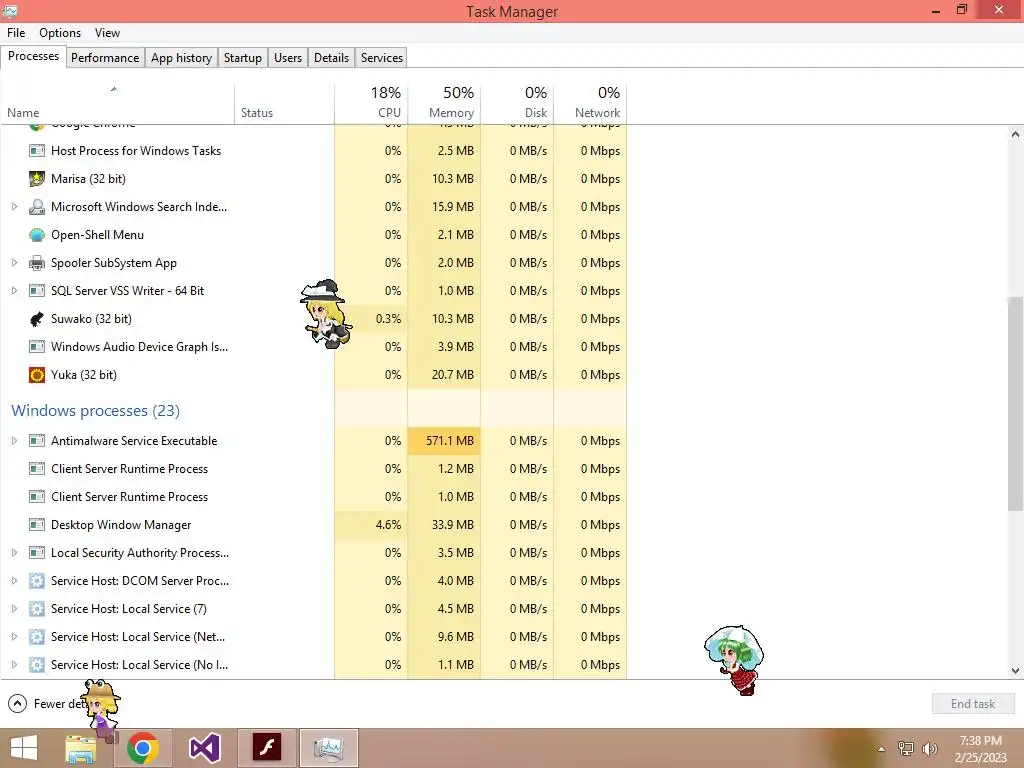Switch to the App history tab
This screenshot has height=768, width=1024.
coord(182,57)
